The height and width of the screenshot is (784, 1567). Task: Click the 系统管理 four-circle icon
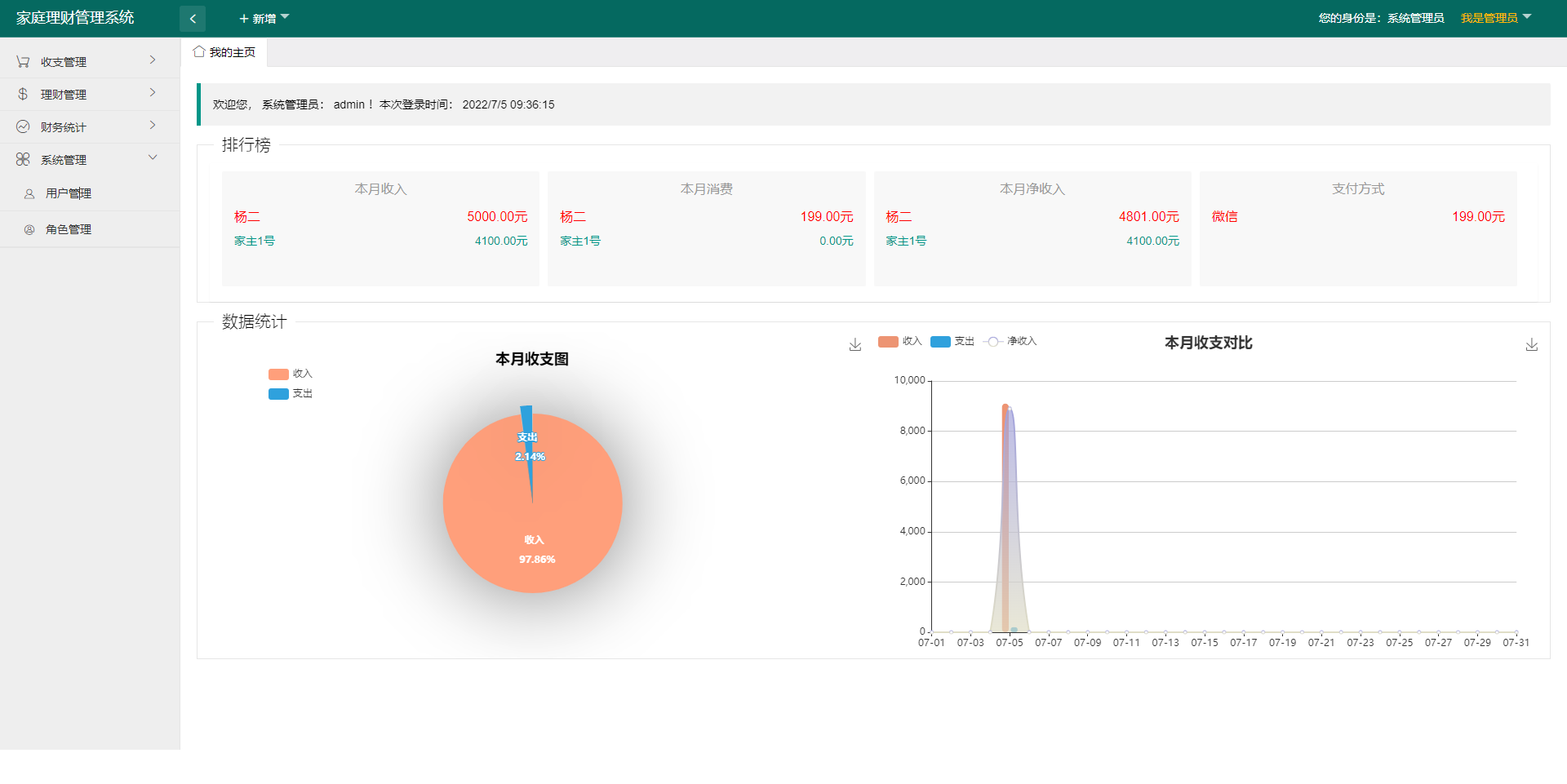click(x=23, y=160)
